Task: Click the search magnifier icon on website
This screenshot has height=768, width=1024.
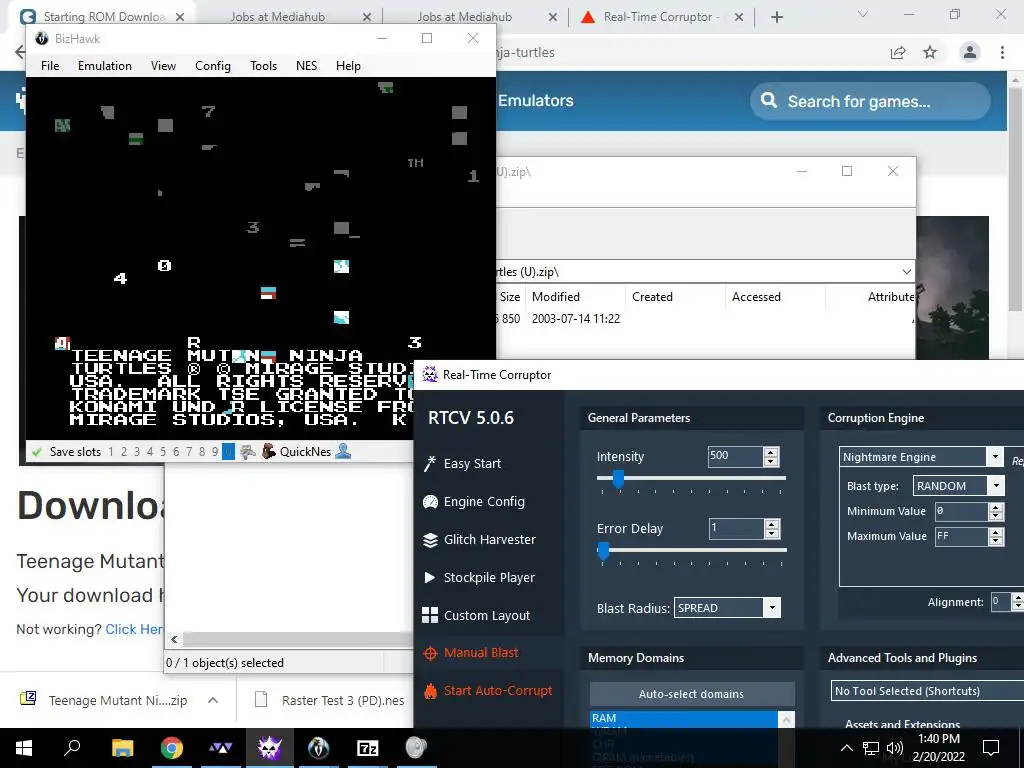Action: click(x=769, y=101)
